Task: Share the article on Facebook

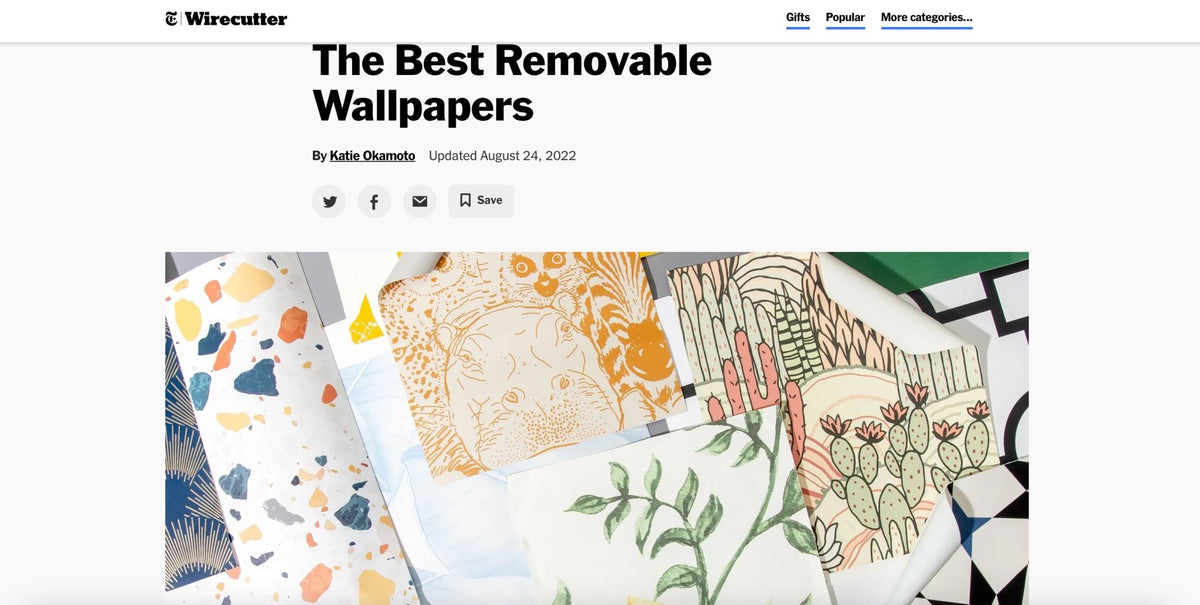Action: point(374,201)
